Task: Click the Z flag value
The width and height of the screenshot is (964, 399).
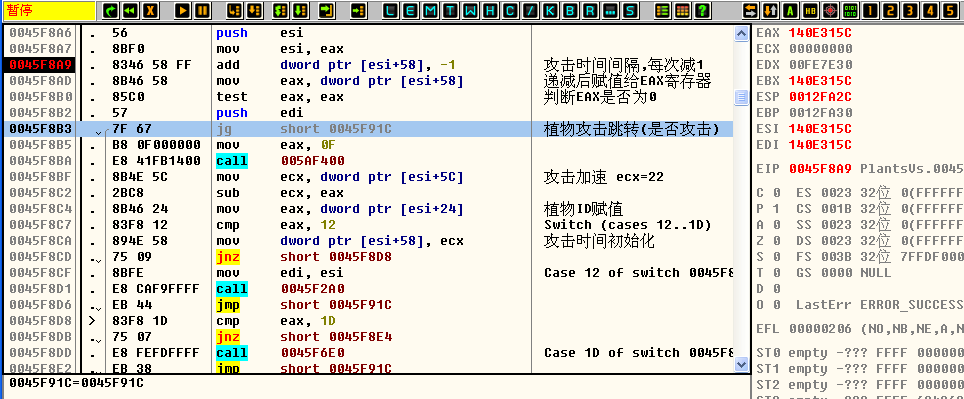Action: coord(776,240)
